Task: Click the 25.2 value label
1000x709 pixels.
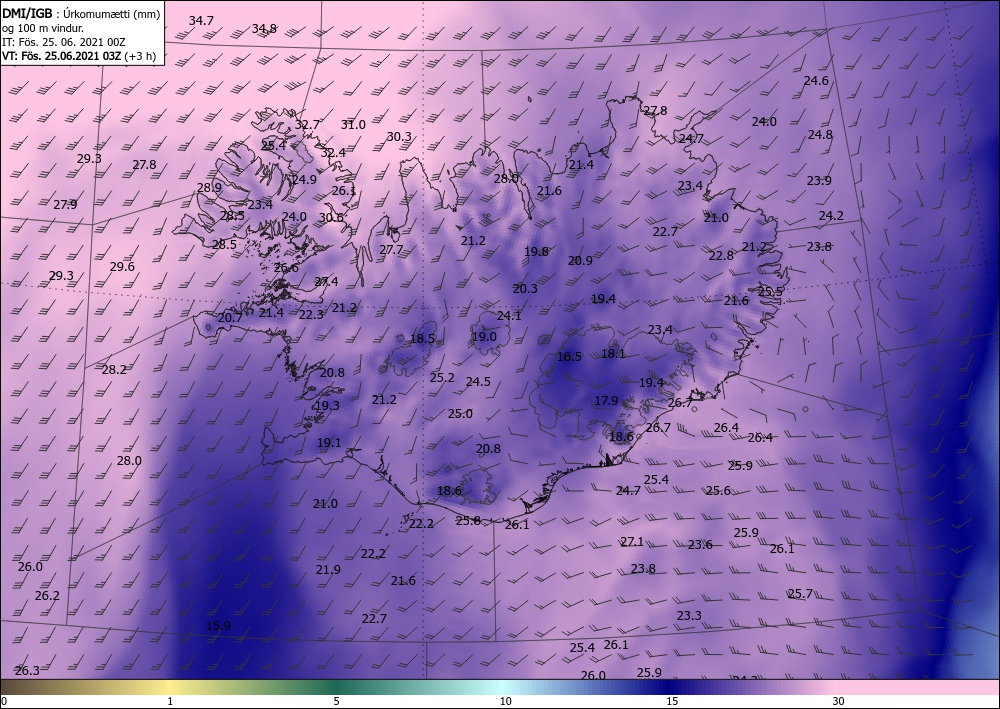Action: click(x=441, y=377)
